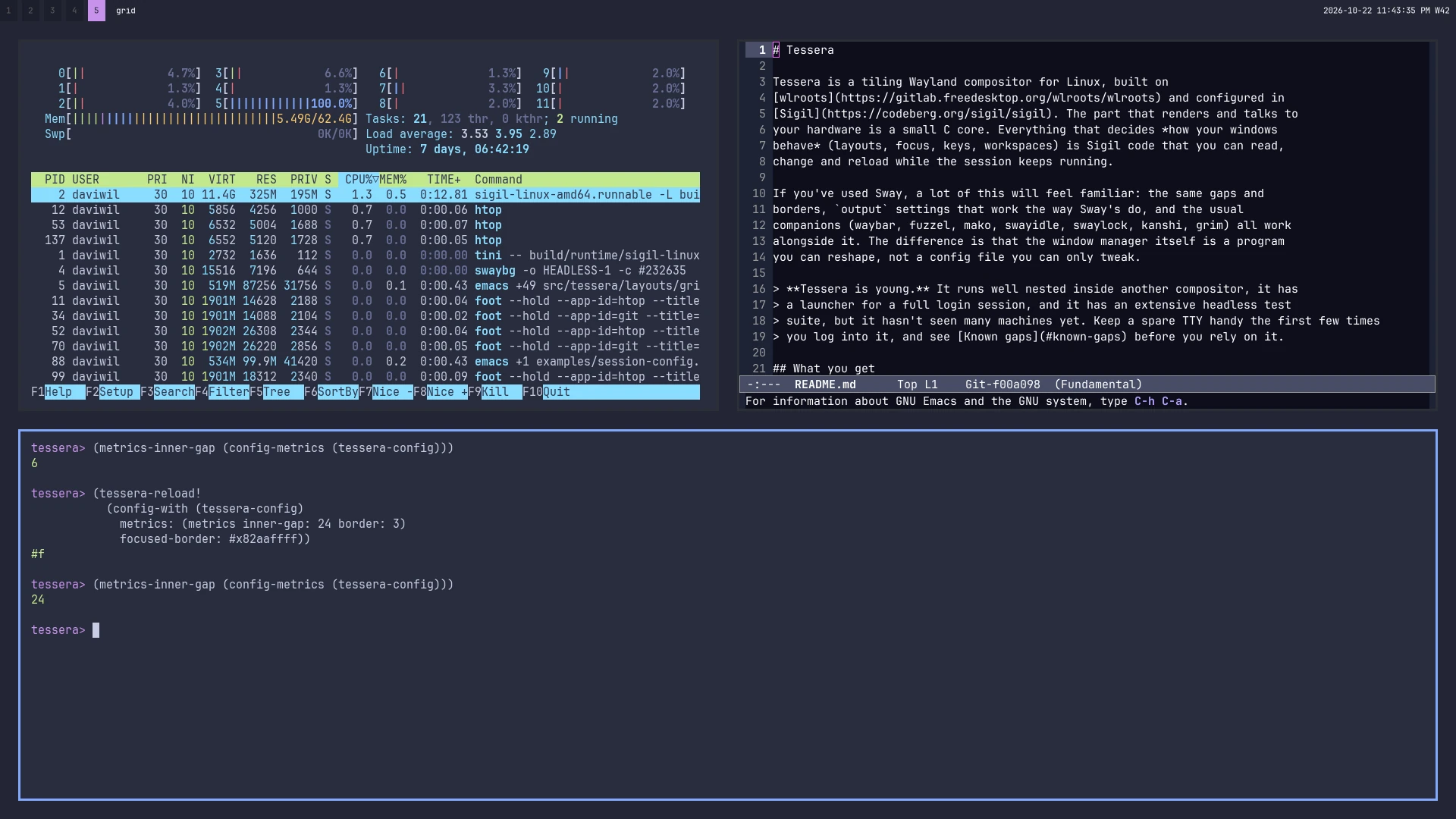Open htop SortBy menu with F6
Viewport: 1456px width, 819px height.
tap(331, 392)
